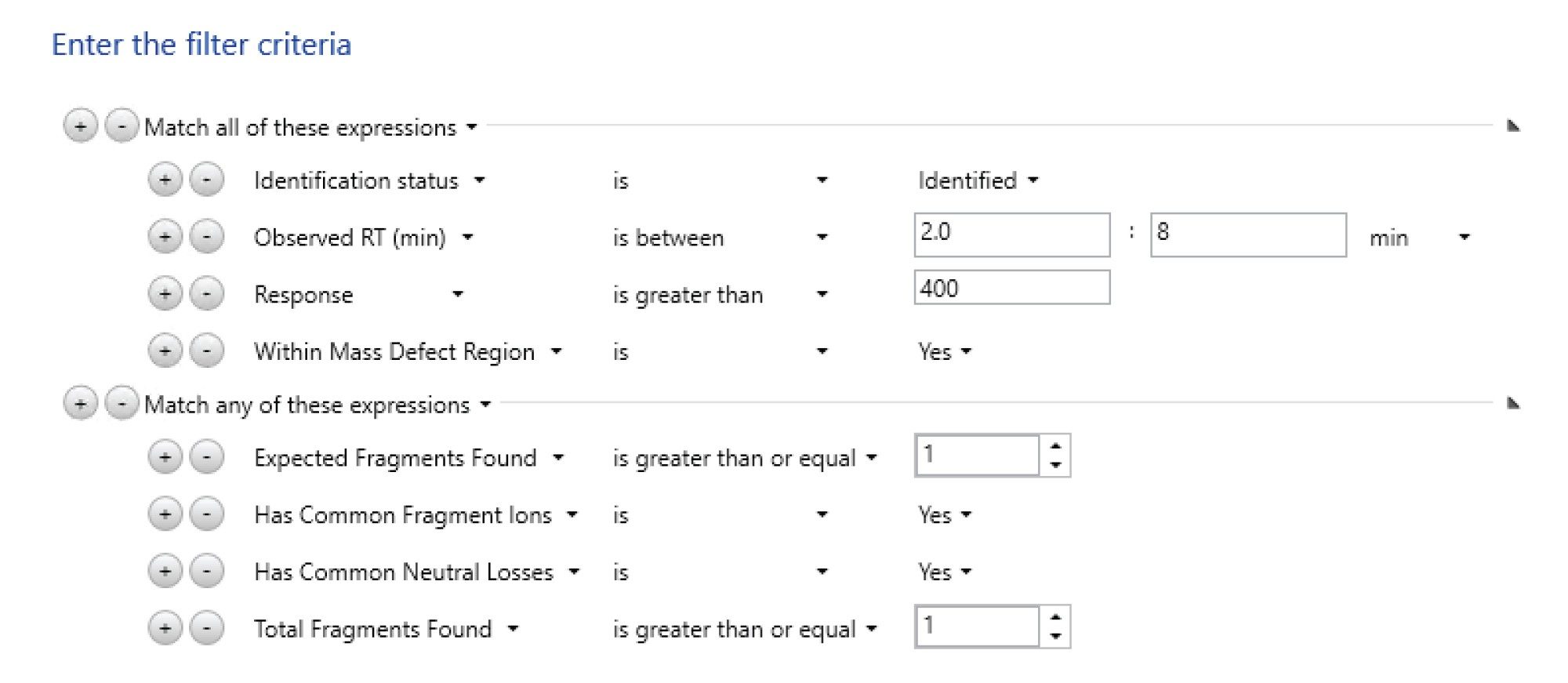This screenshot has width=1568, height=683.
Task: Open Yes dropdown for Within Mass Defect Region
Action: (945, 351)
